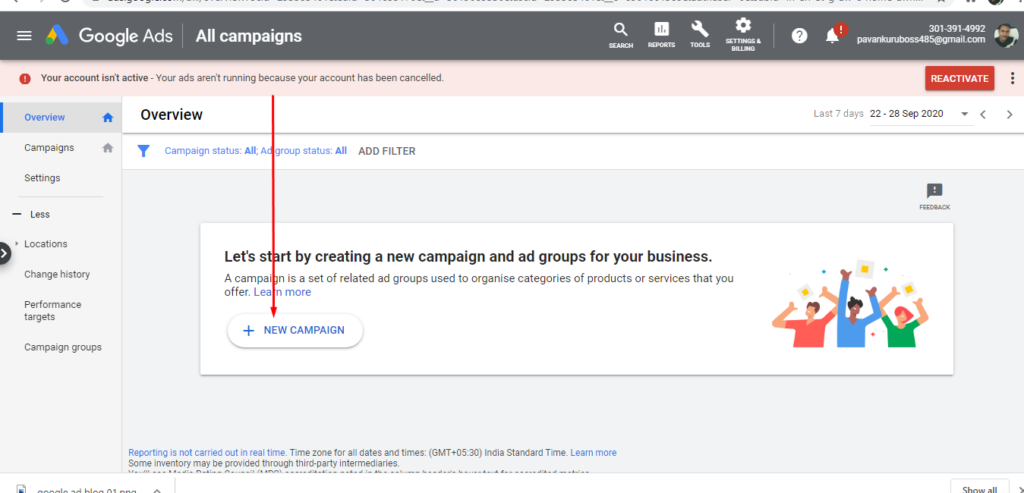The width and height of the screenshot is (1024, 493).
Task: Click the red account alert icon
Action: (x=25, y=78)
